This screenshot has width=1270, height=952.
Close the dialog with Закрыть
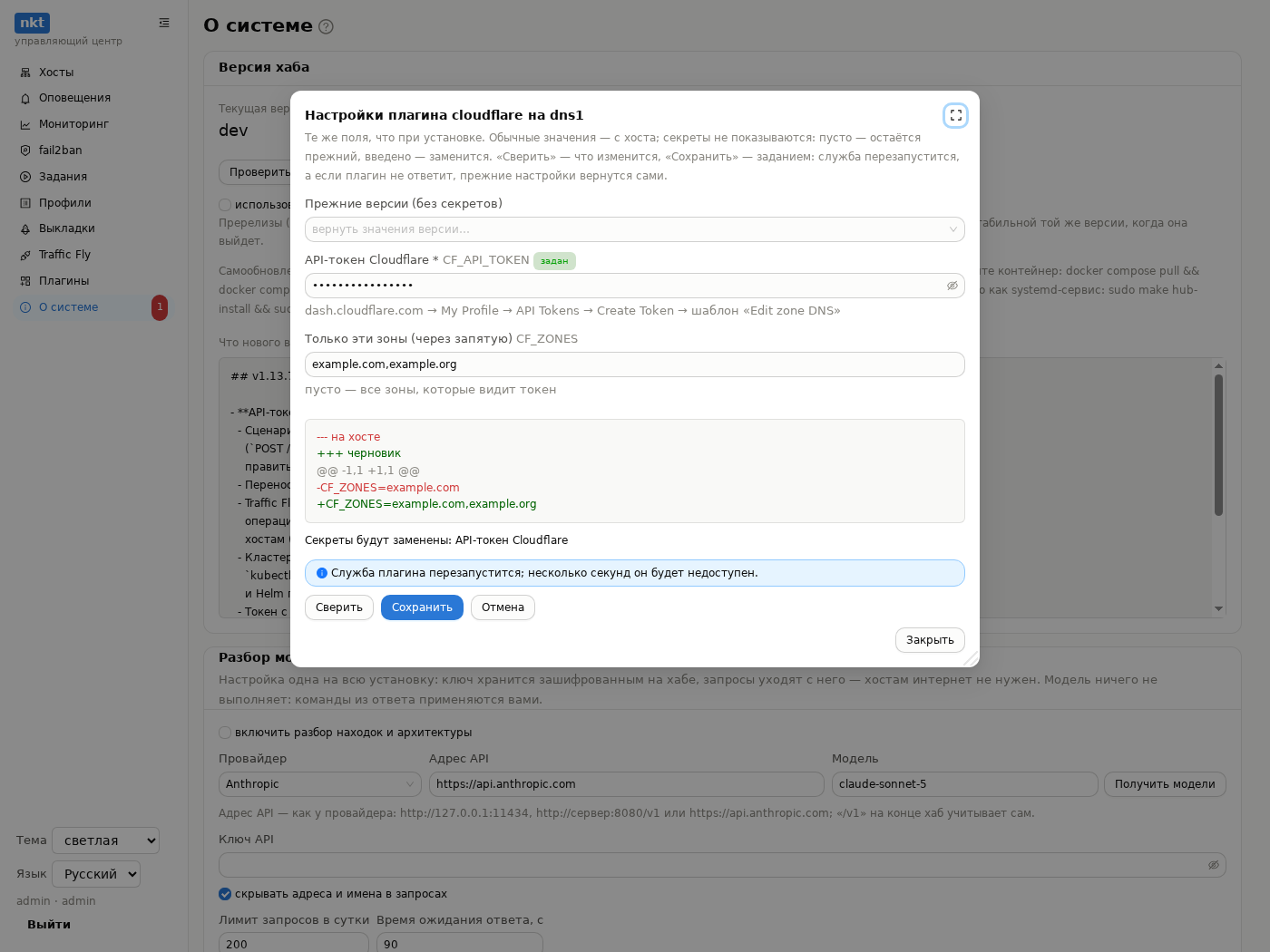pyautogui.click(x=930, y=640)
